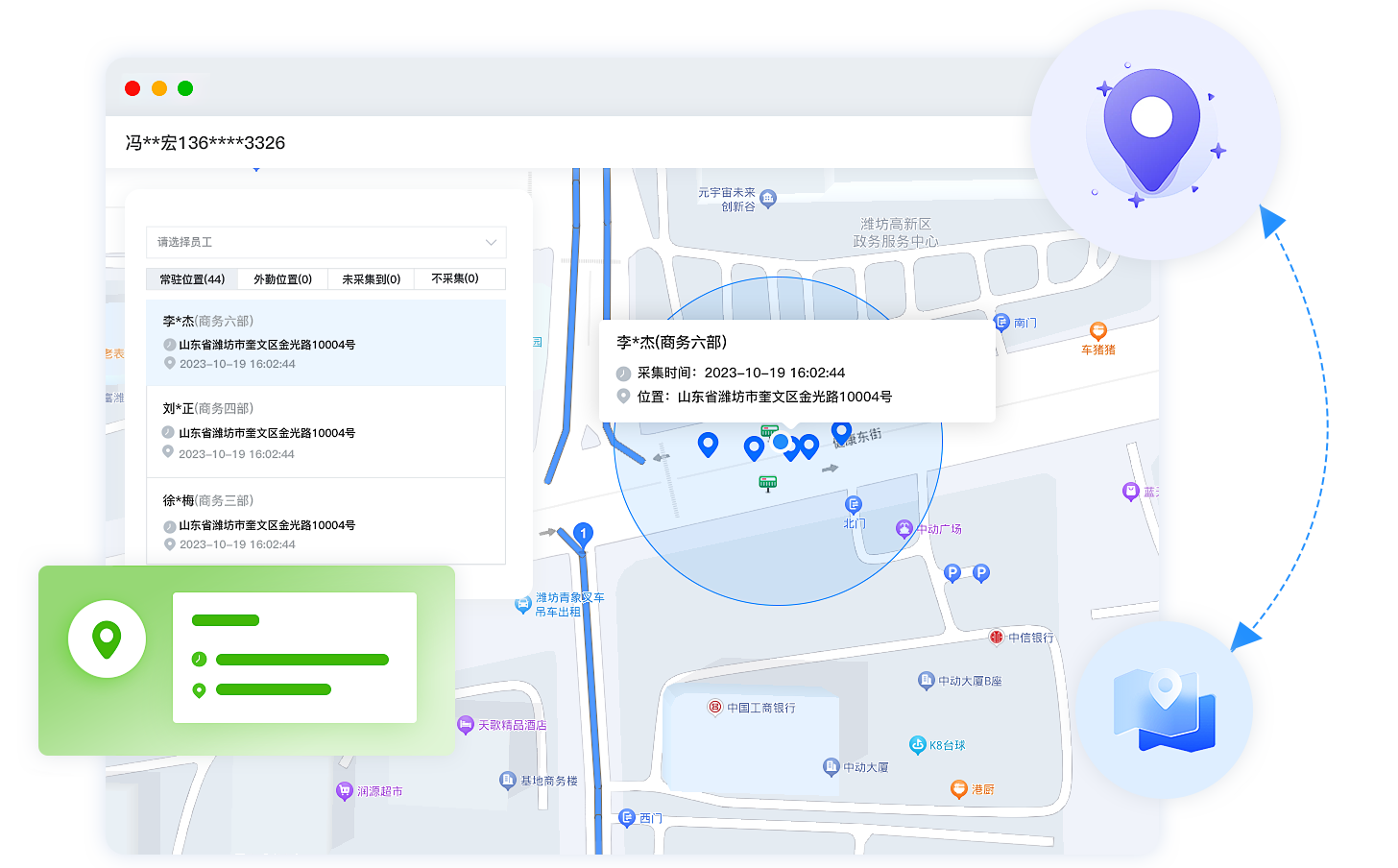Click the 天歌精品酒店 hotel marker

[466, 725]
